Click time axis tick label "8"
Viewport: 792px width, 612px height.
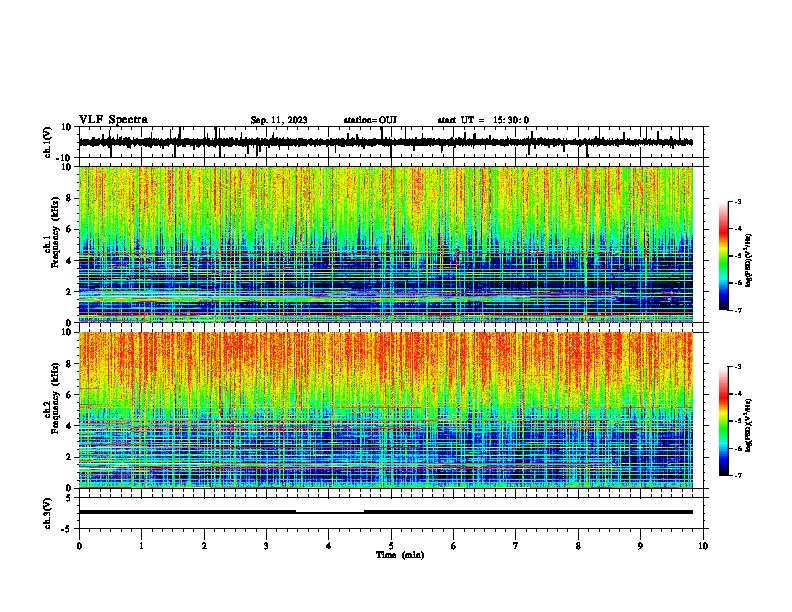(x=578, y=546)
